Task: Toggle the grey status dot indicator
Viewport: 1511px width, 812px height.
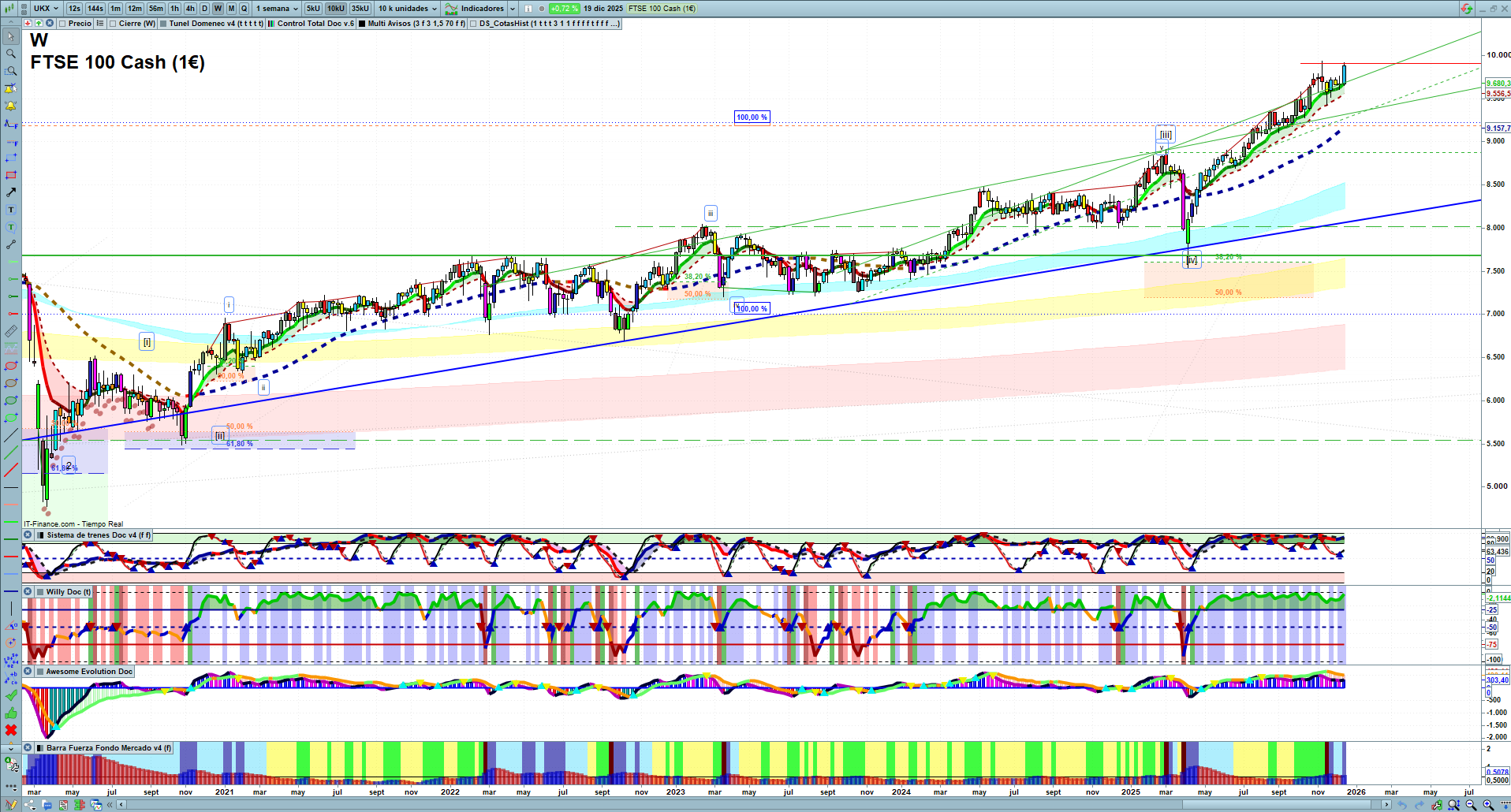Action: pos(543,9)
